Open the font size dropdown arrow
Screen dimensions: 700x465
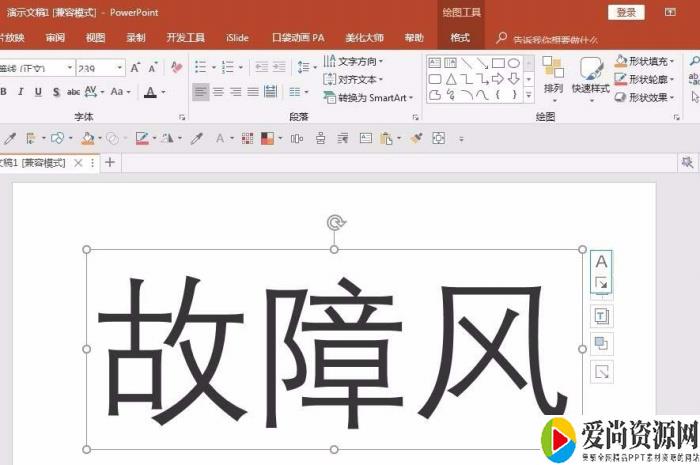(120, 68)
